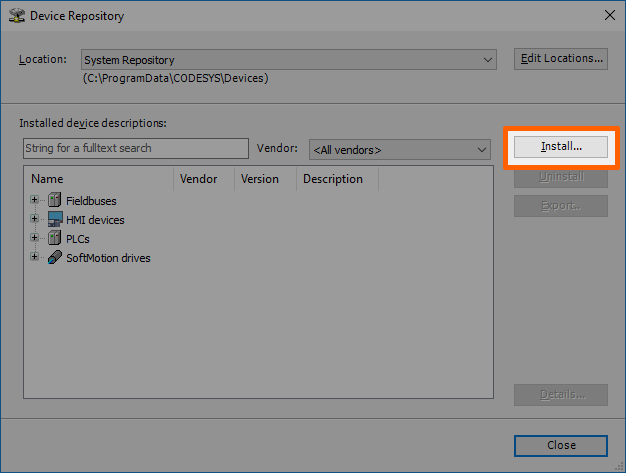Click the SoftMotion drives icon
The image size is (626, 473).
55,258
